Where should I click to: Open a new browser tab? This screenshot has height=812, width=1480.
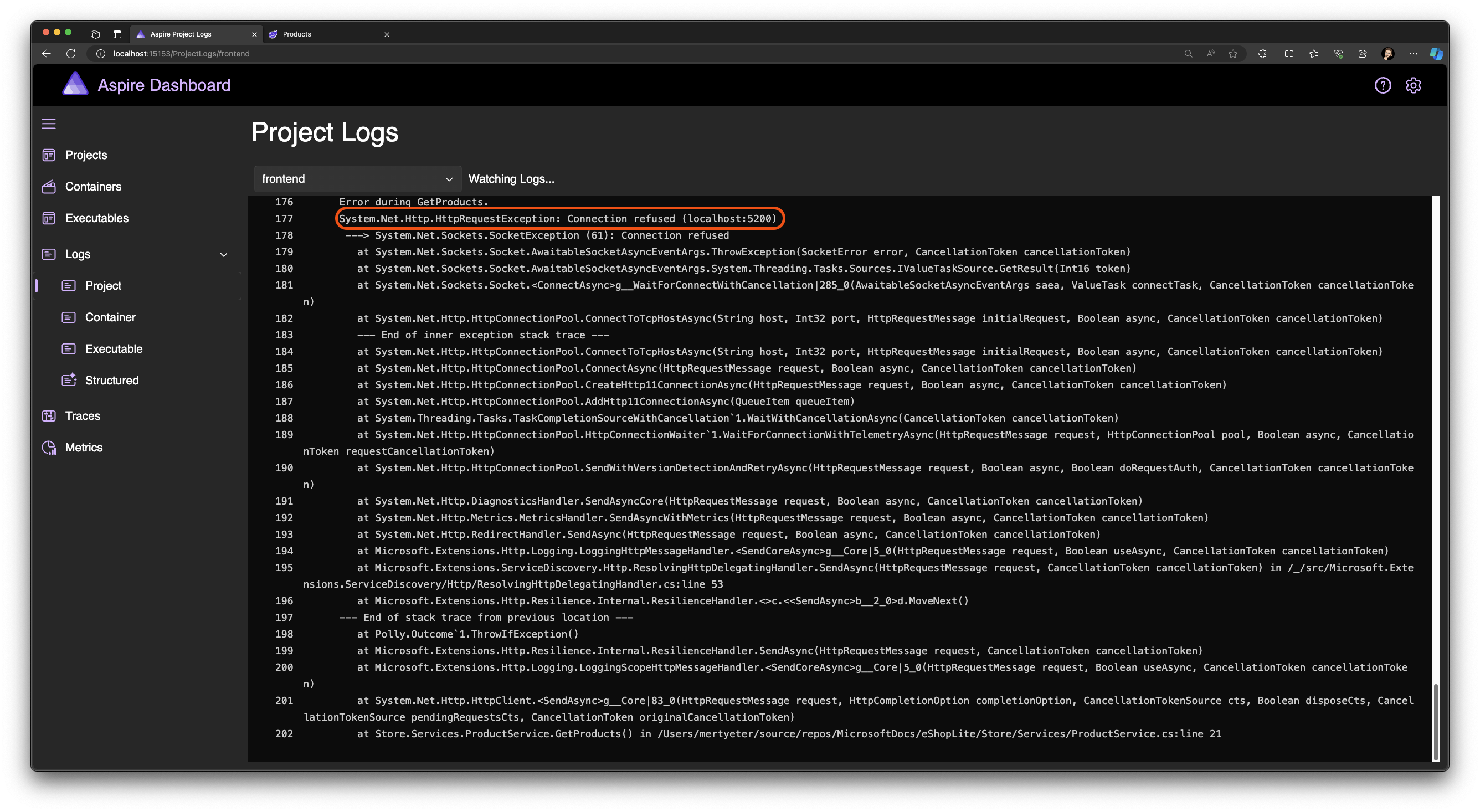405,34
